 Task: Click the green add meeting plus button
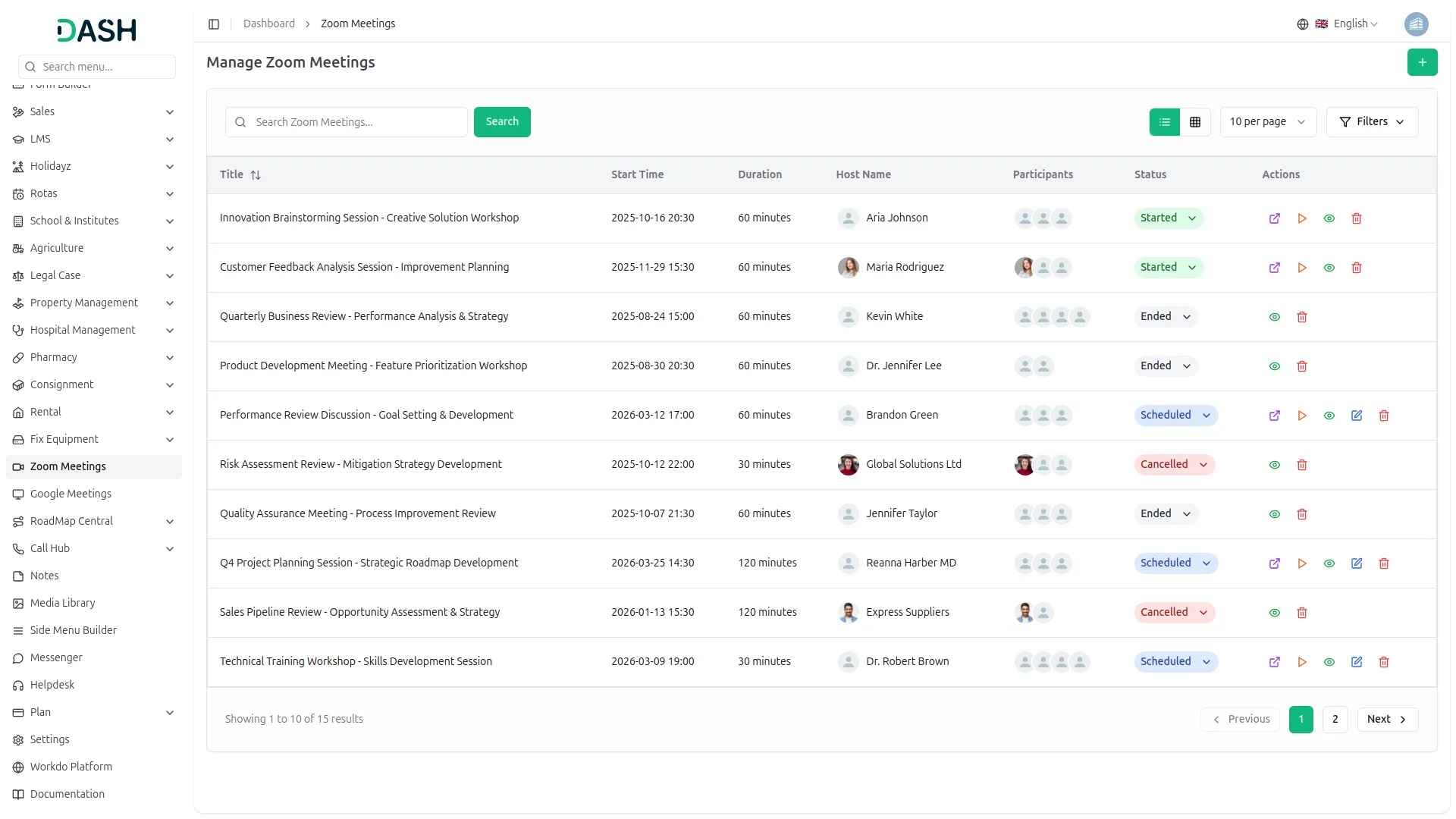point(1422,62)
